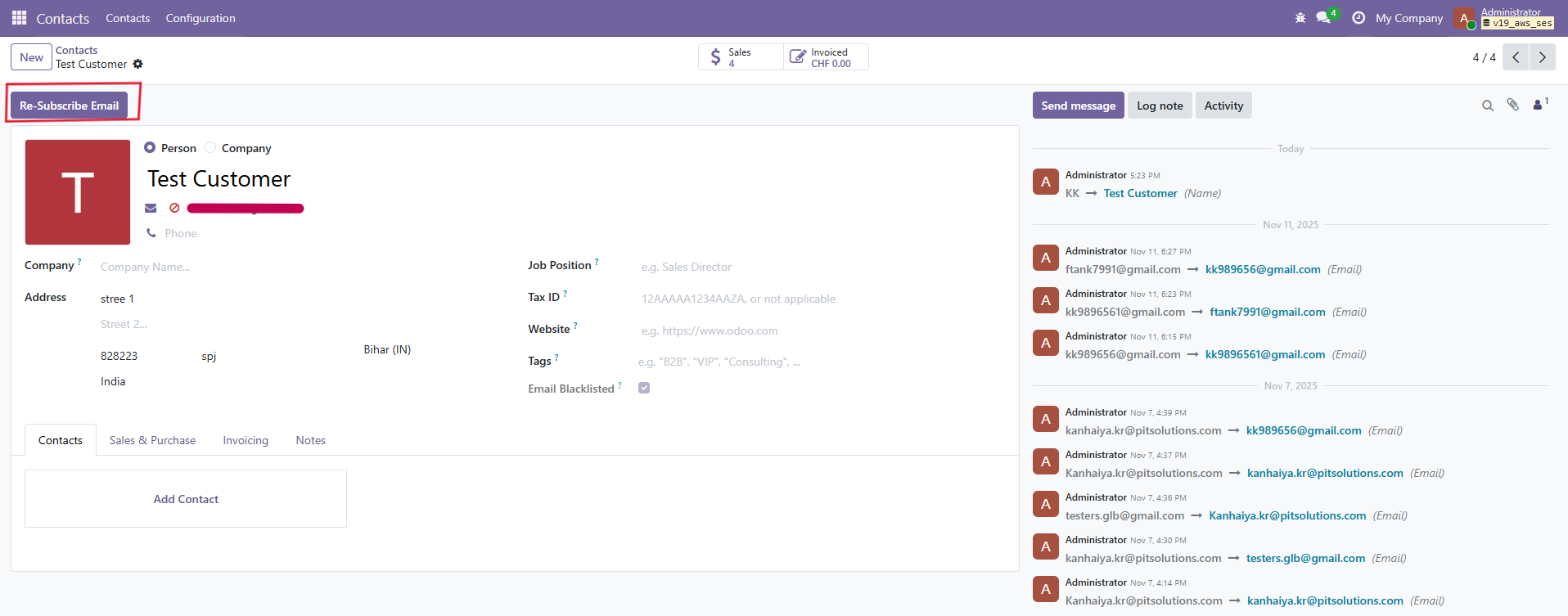This screenshot has width=1568, height=616.
Task: Select the Company radio button
Action: [x=210, y=148]
